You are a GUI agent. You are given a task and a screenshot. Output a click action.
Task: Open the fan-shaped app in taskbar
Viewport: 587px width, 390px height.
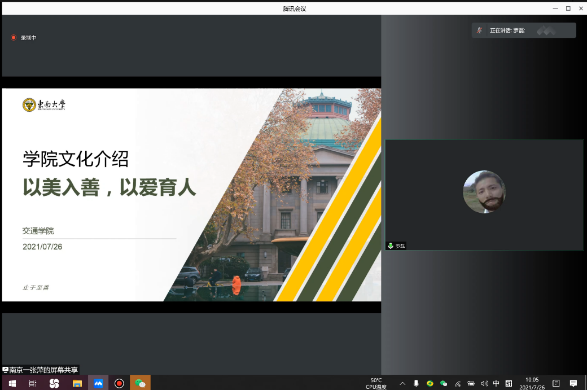(54, 383)
